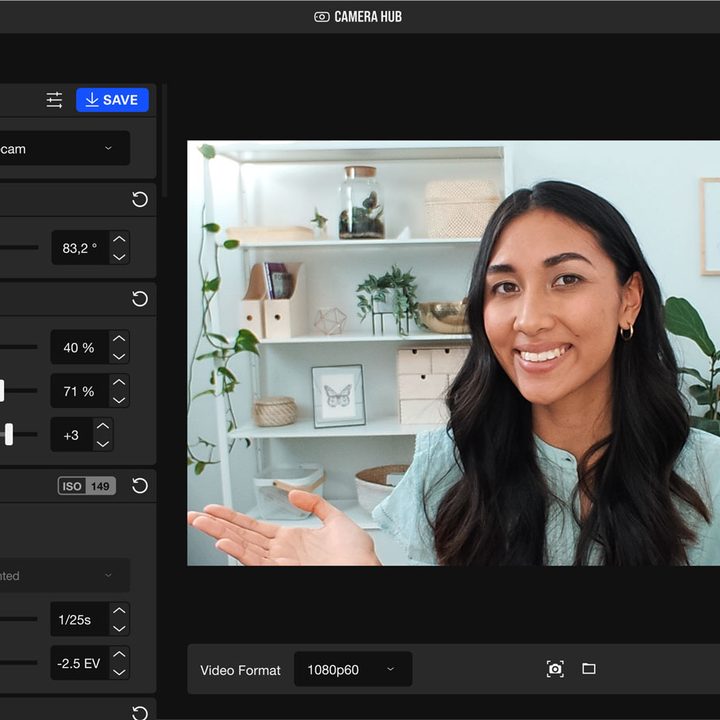The height and width of the screenshot is (720, 720).
Task: Reset the exposure section next to ISO 149
Action: (140, 485)
